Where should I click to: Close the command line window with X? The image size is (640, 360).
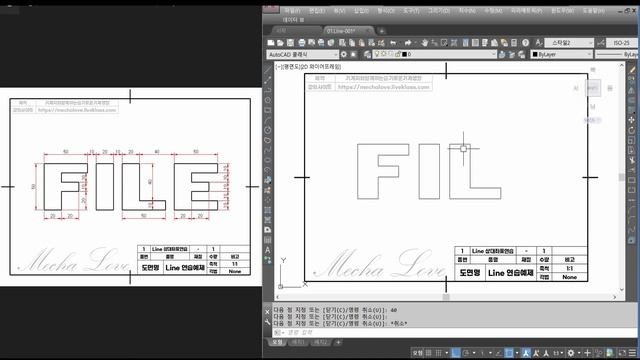pos(268,312)
